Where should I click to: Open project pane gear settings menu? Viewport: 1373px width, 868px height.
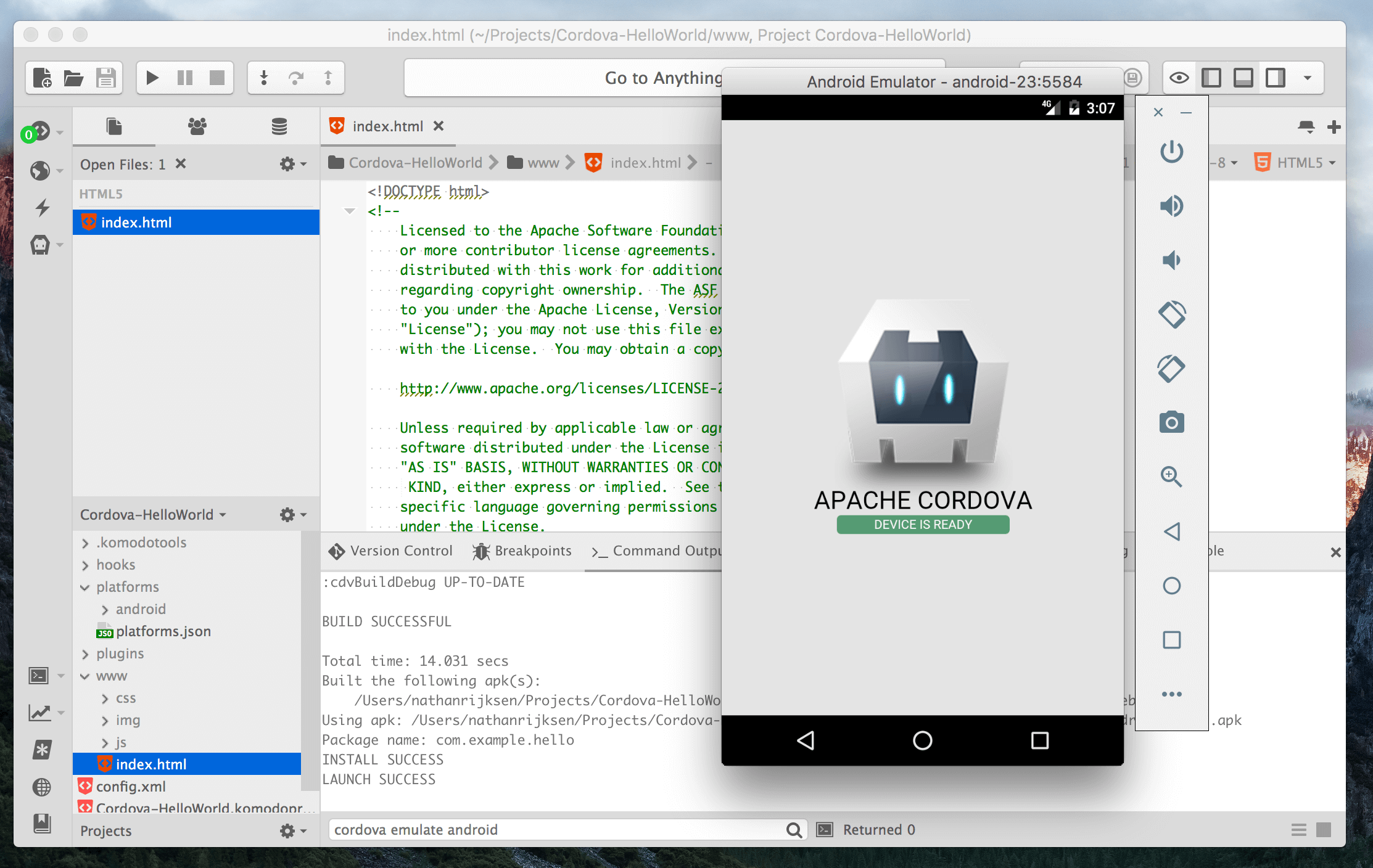click(x=293, y=515)
